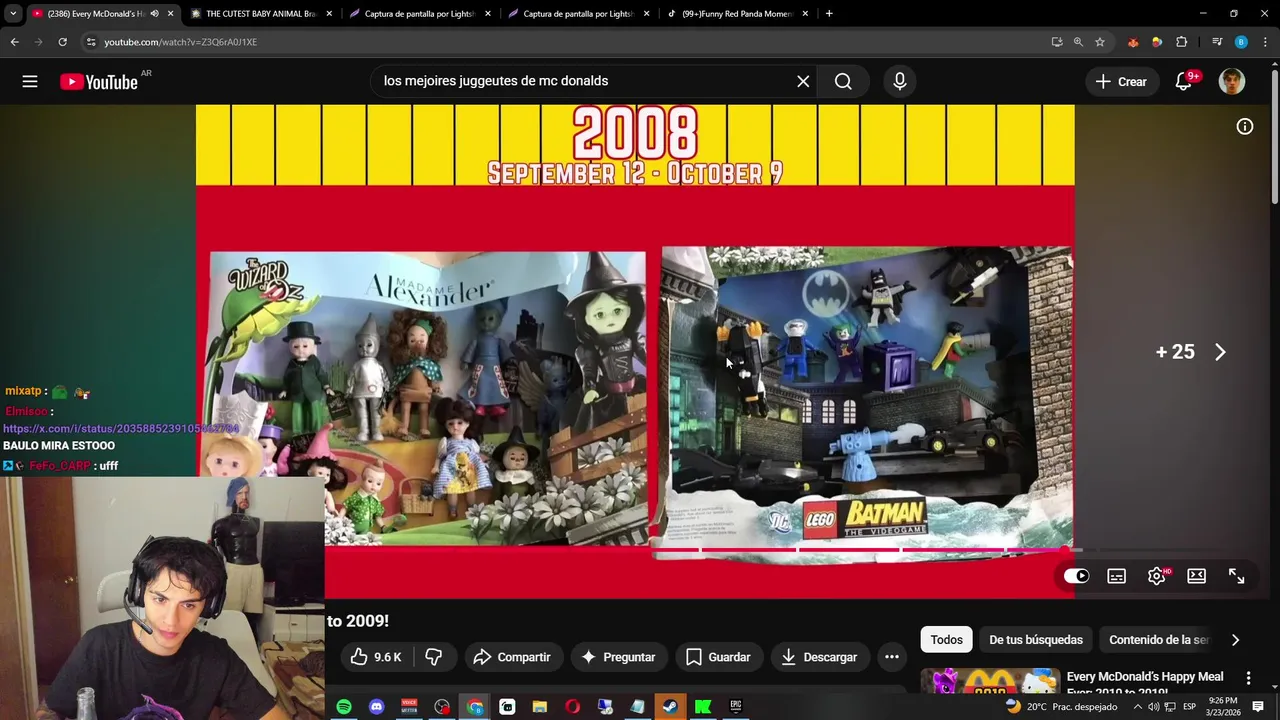This screenshot has width=1280, height=720.
Task: Like the video with 9.6 K likes
Action: coord(375,657)
